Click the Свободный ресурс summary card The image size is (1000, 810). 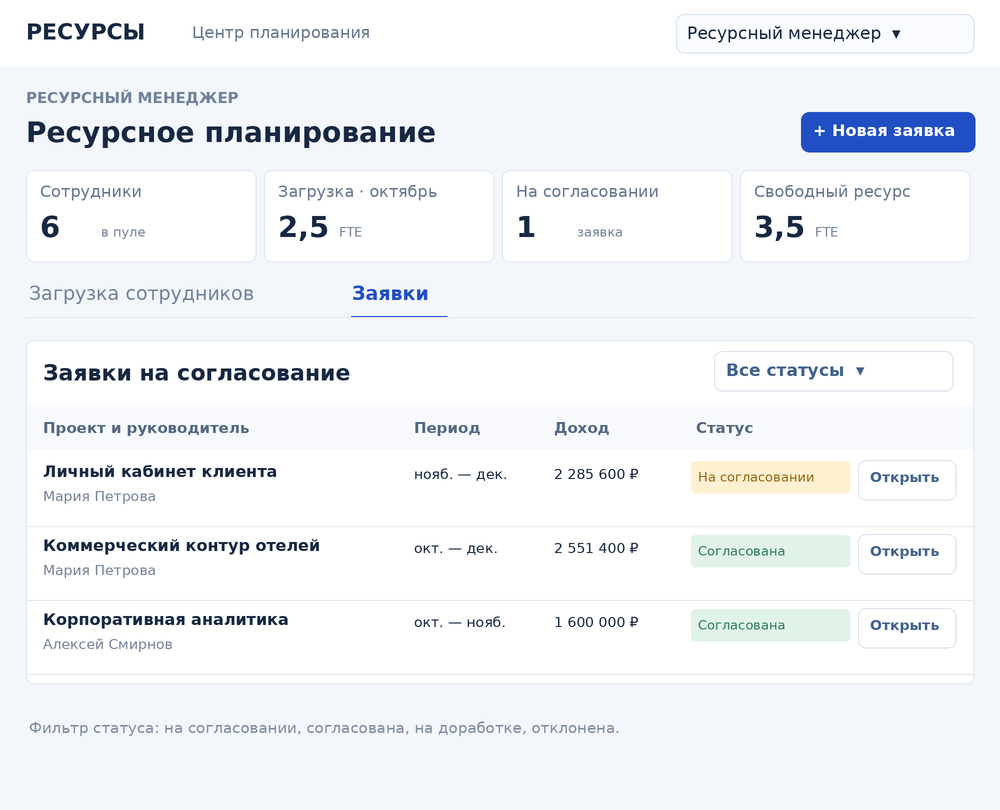tap(855, 216)
